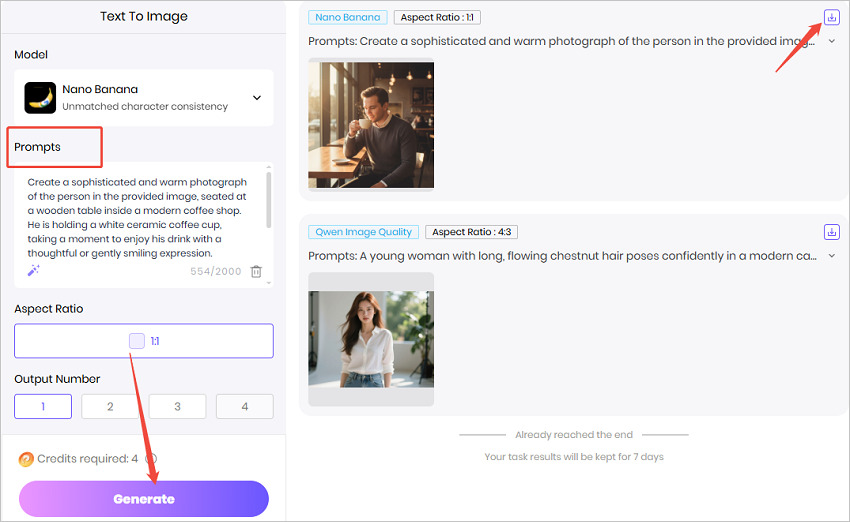Set output number to 4

point(244,406)
